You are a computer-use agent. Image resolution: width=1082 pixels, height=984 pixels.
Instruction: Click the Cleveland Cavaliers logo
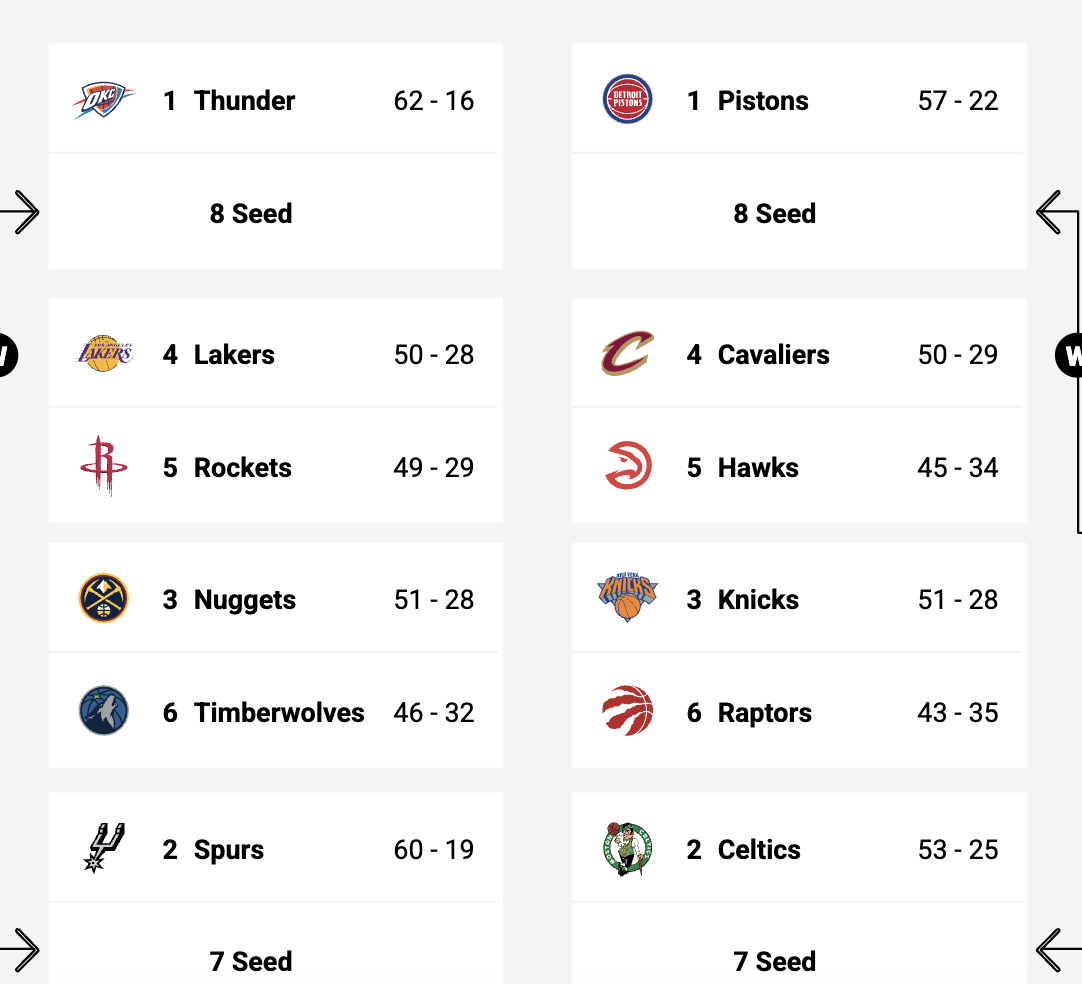pos(627,354)
